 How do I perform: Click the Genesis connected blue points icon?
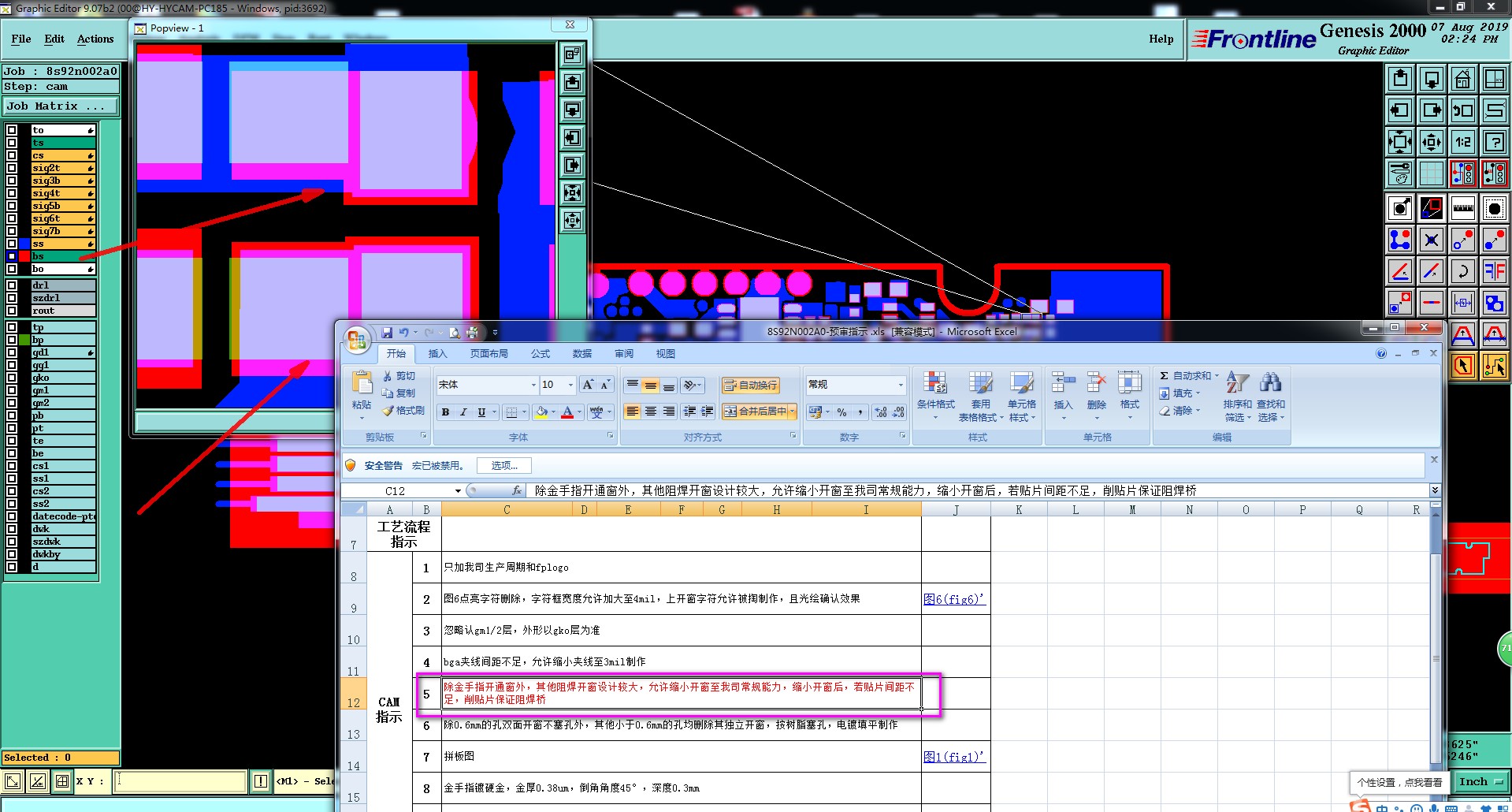(1400, 240)
